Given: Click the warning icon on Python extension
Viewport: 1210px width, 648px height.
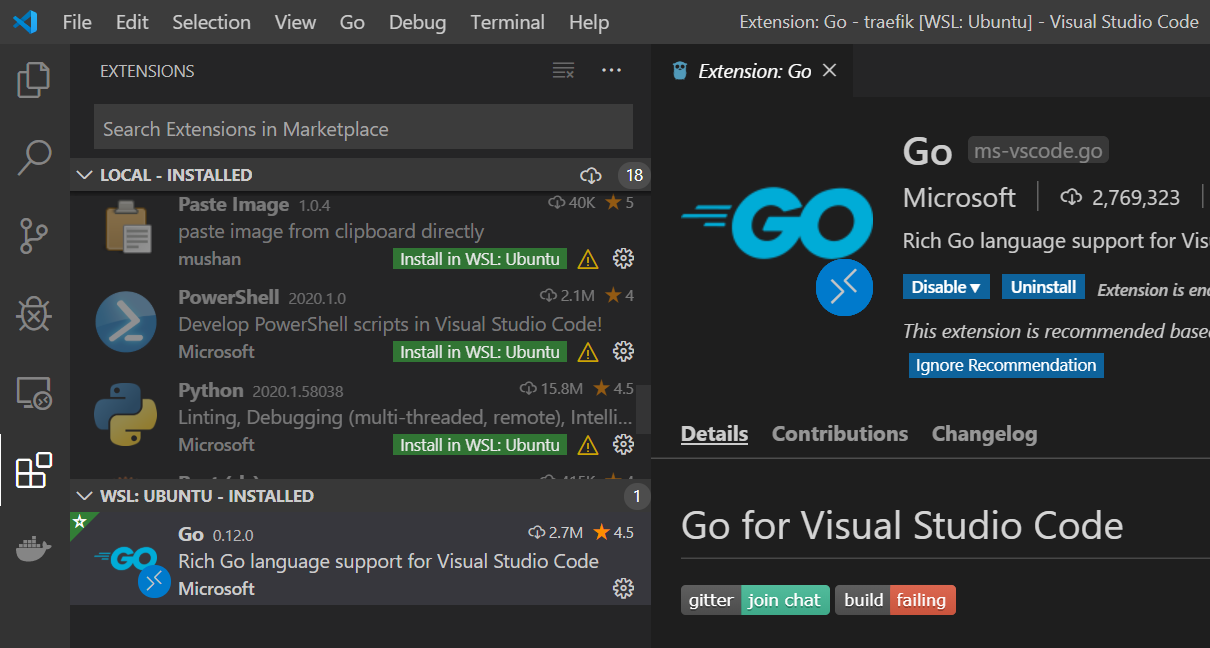Looking at the screenshot, I should tap(588, 445).
